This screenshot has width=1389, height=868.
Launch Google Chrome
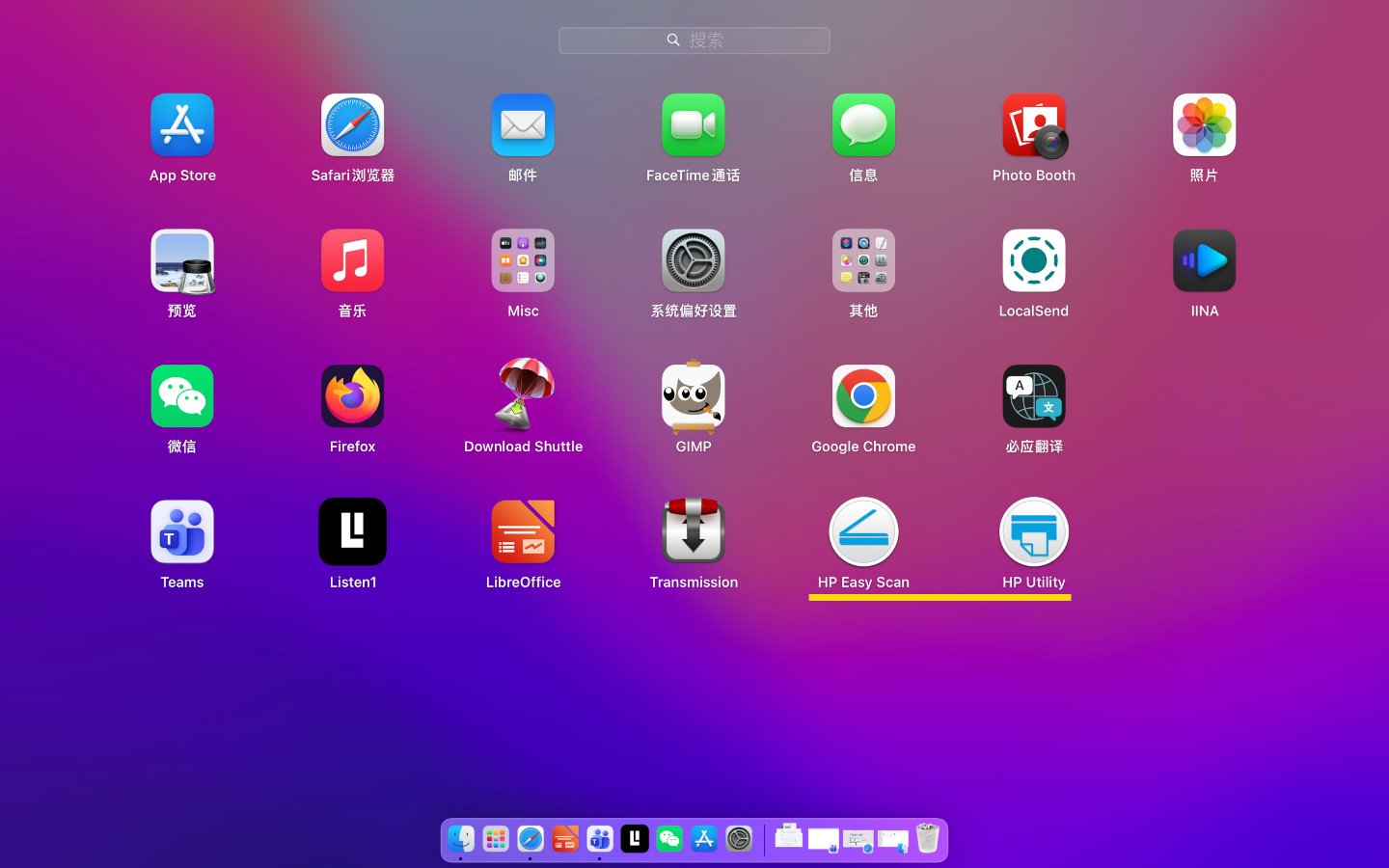863,396
